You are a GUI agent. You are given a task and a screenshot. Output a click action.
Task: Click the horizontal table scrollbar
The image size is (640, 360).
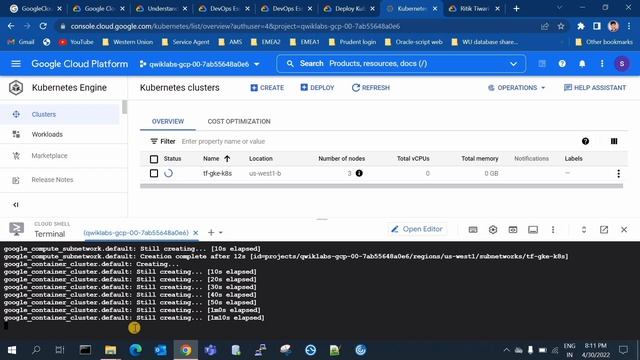pos(381,186)
